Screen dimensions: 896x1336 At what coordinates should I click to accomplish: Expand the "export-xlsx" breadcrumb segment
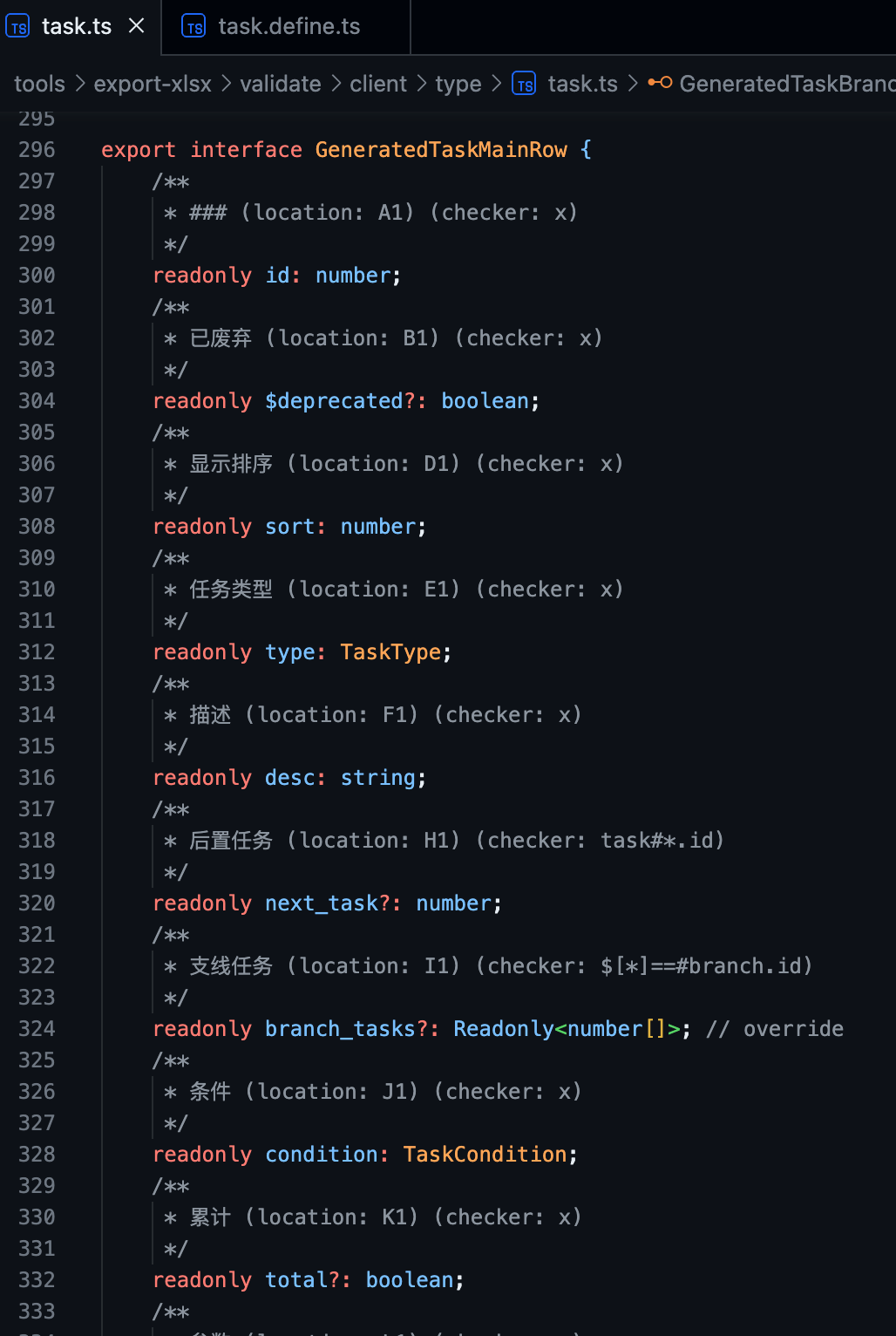pos(153,84)
